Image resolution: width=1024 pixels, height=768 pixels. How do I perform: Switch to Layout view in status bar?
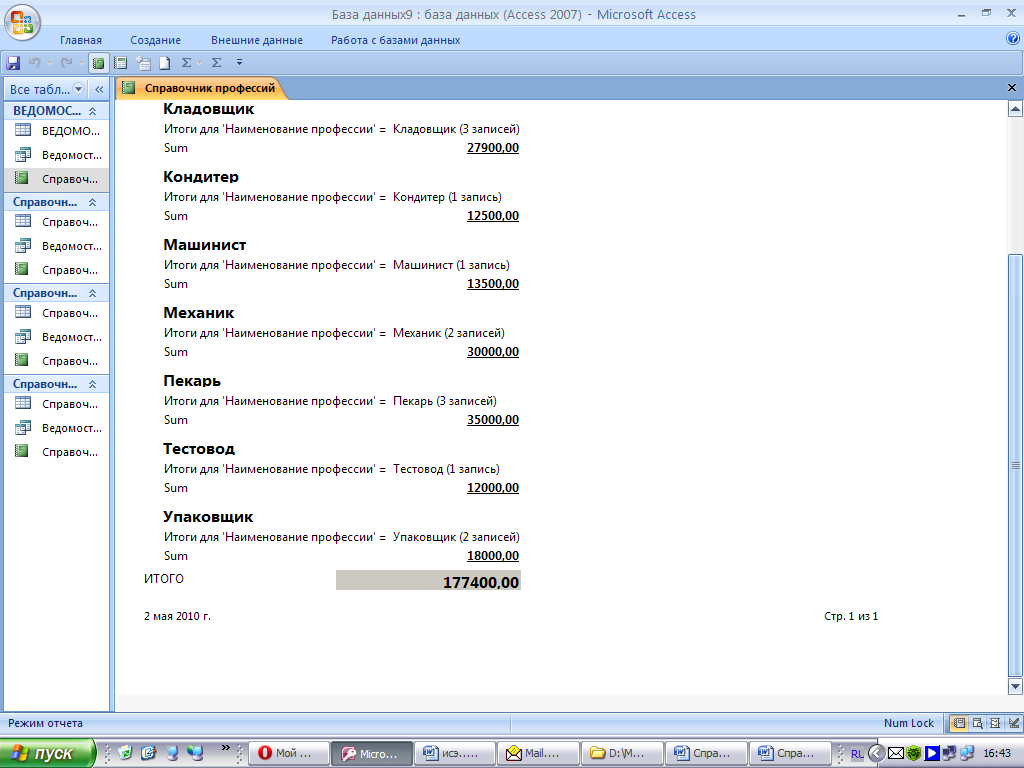point(995,723)
